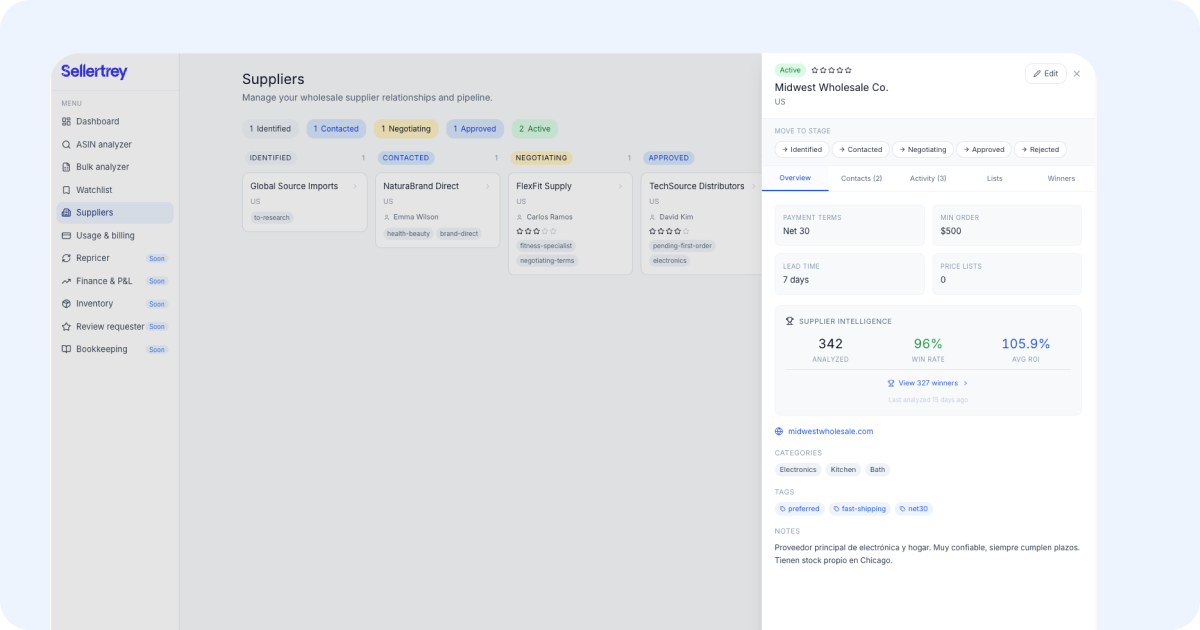This screenshot has height=630, width=1200.
Task: Click the trophy icon next to Supplier Intelligence
Action: tap(790, 321)
